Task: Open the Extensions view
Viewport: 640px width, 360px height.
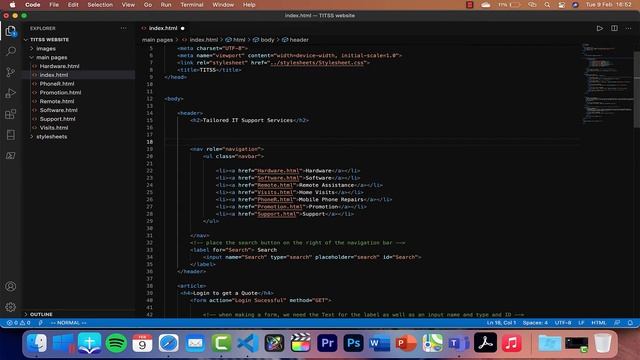Action: (x=11, y=114)
